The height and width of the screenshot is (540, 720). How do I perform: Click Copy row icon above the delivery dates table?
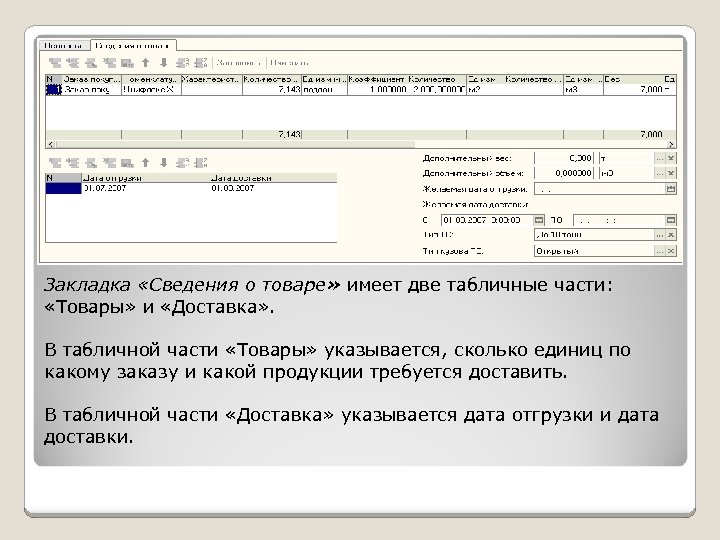tap(73, 163)
